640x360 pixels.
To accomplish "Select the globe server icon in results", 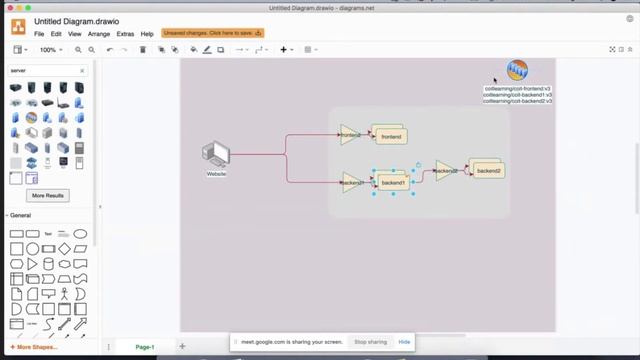I will pos(31,118).
